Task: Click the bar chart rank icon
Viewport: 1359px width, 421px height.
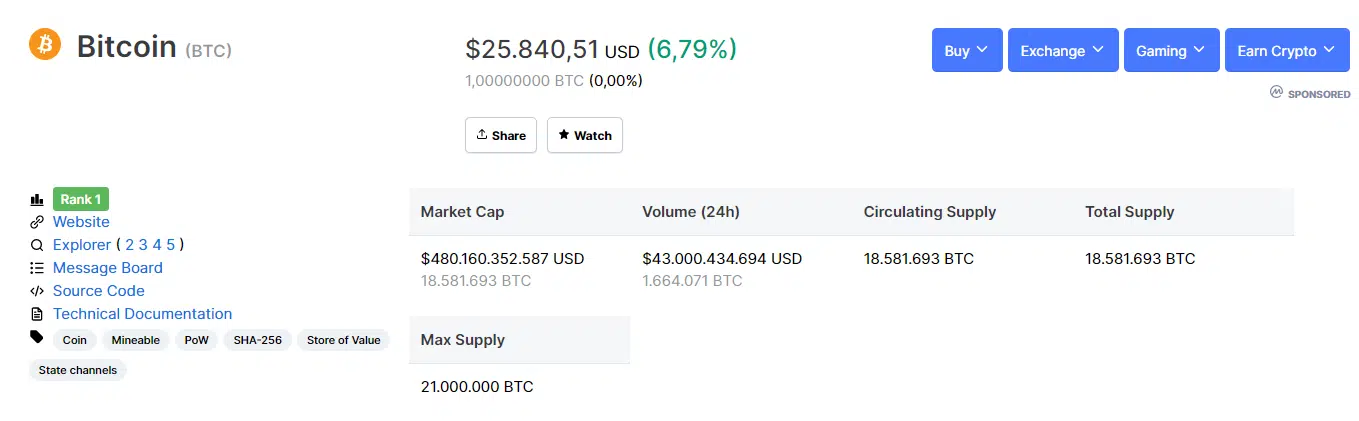Action: (37, 200)
